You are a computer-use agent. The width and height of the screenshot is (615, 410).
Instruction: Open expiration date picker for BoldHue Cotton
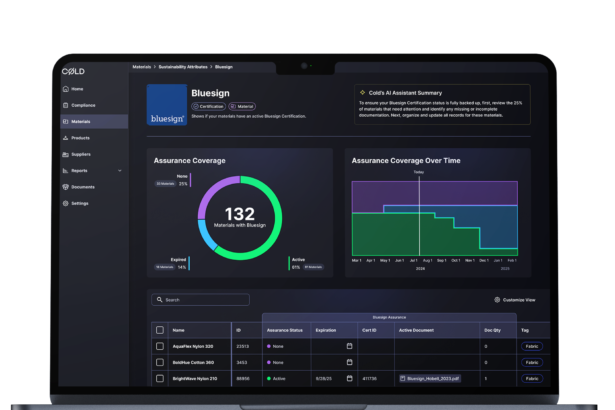(350, 363)
